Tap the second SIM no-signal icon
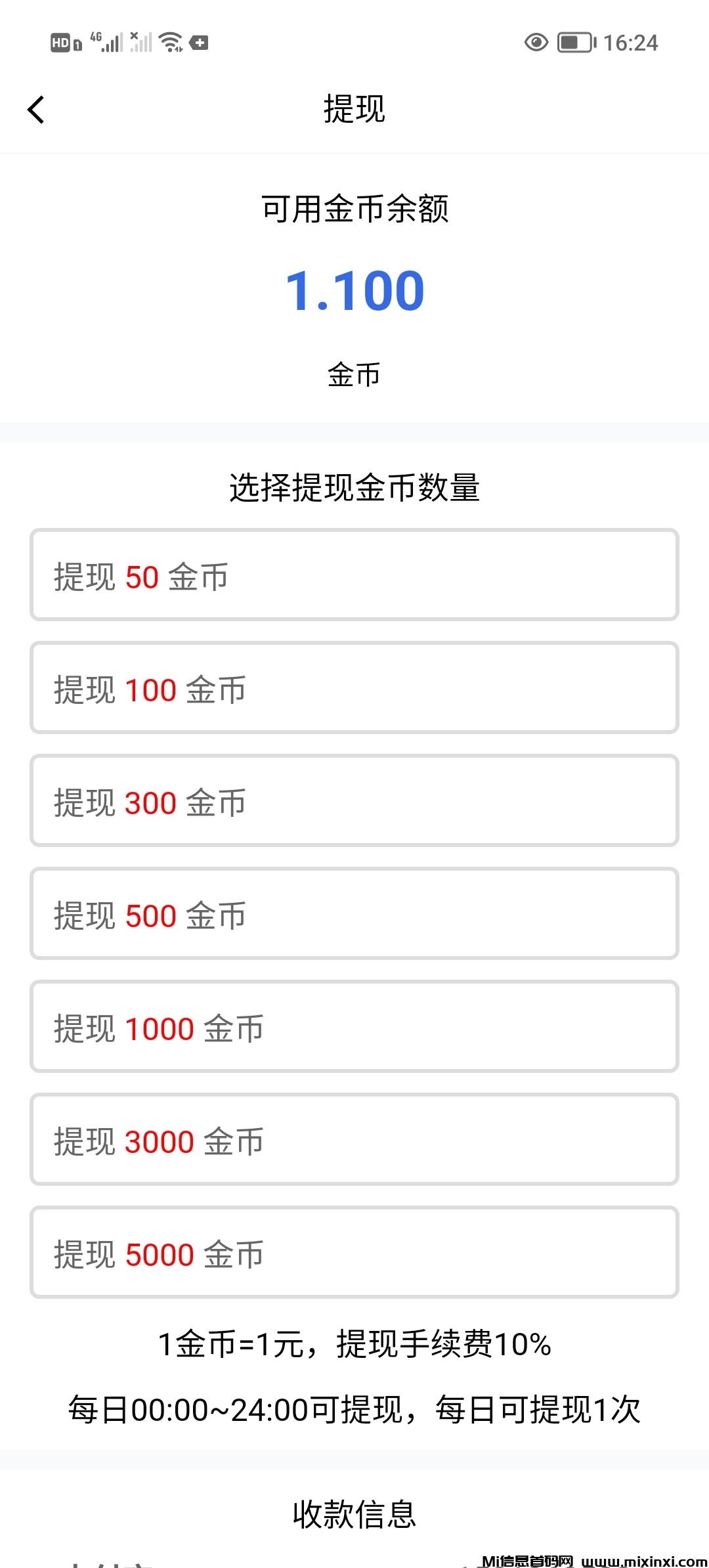The width and height of the screenshot is (709, 1568). pyautogui.click(x=140, y=42)
